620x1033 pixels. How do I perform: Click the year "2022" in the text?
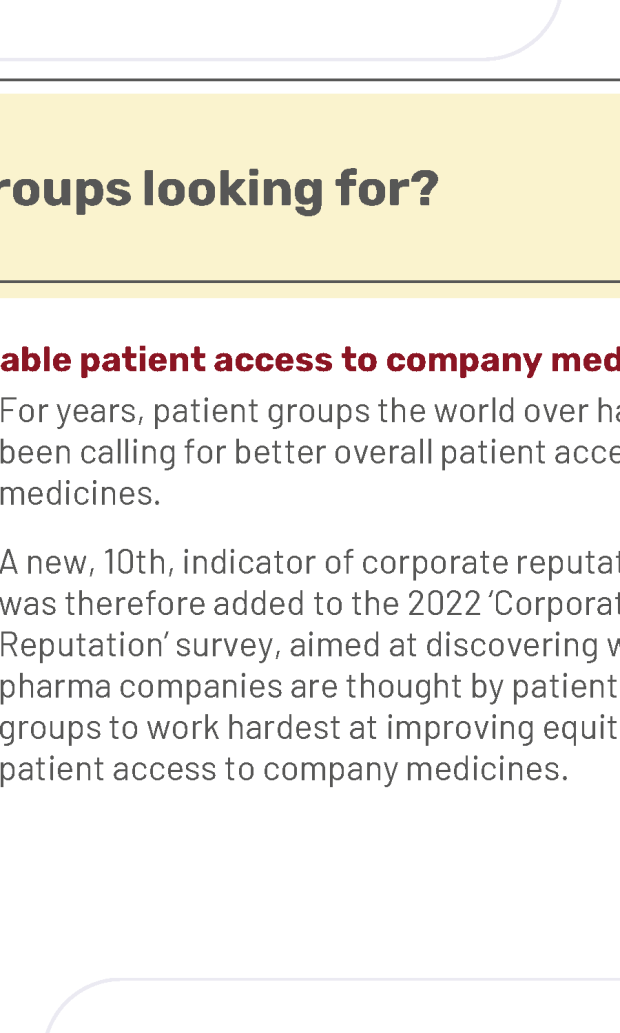click(445, 603)
